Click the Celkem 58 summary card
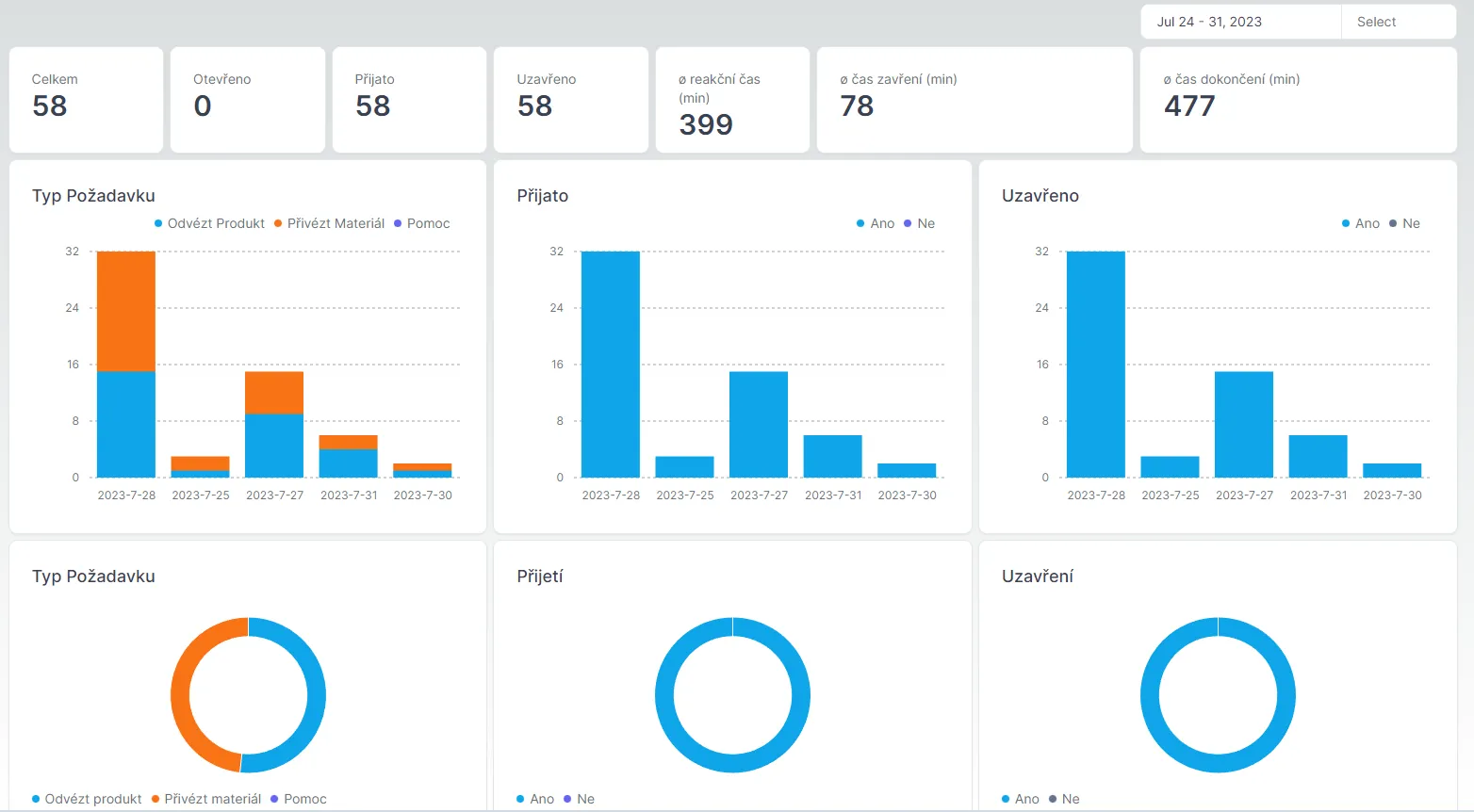This screenshot has height=812, width=1474. click(86, 100)
